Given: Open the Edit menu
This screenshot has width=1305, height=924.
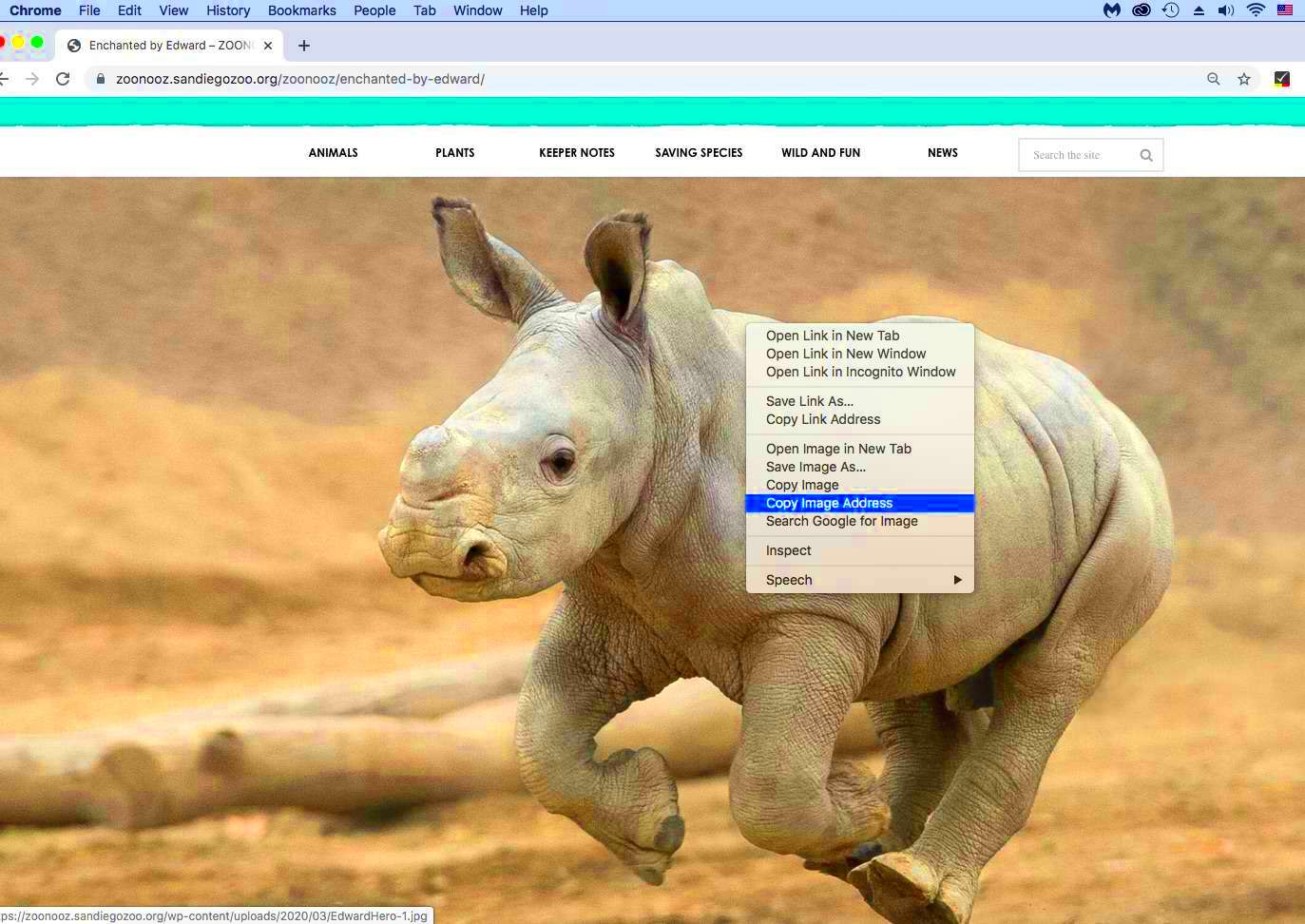Looking at the screenshot, I should 129,10.
